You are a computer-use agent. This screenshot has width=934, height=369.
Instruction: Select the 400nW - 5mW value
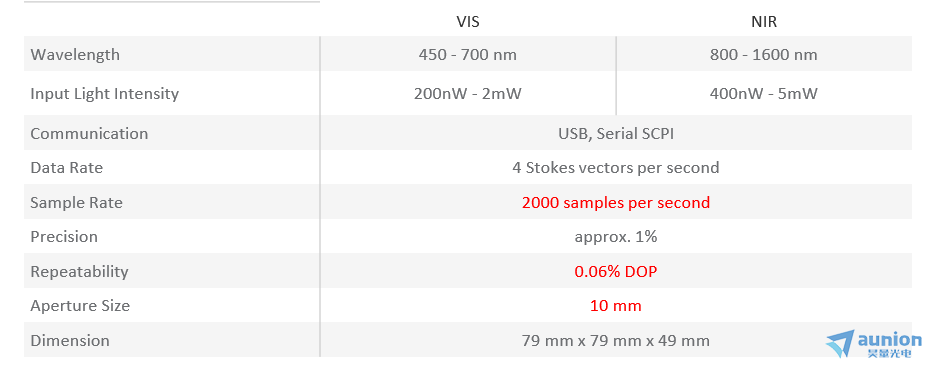click(x=764, y=94)
